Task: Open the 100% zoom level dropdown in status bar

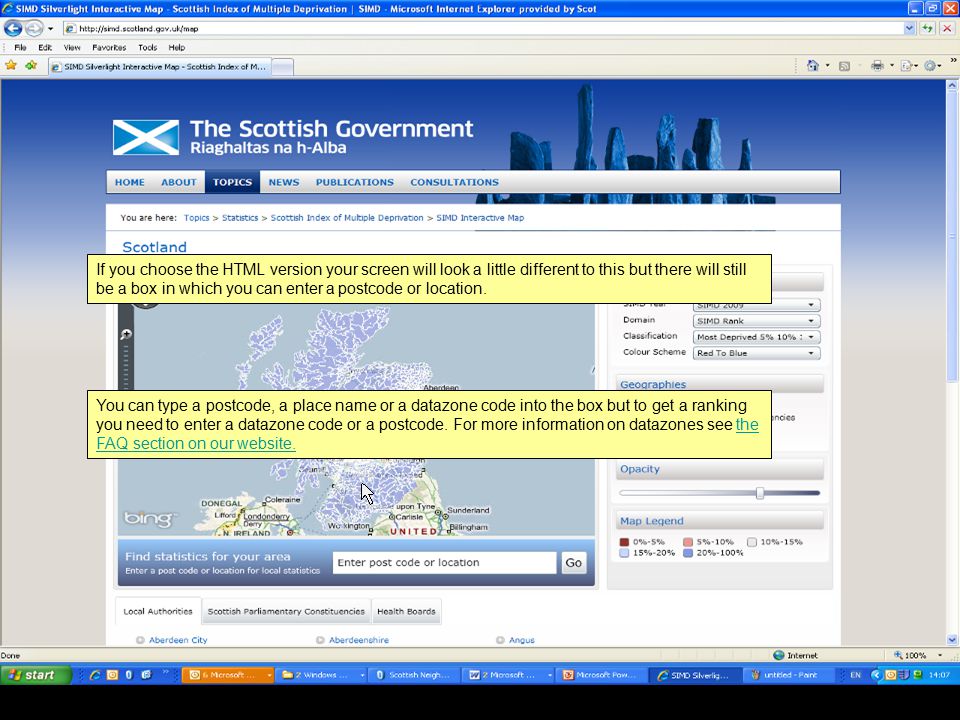Action: (940, 655)
